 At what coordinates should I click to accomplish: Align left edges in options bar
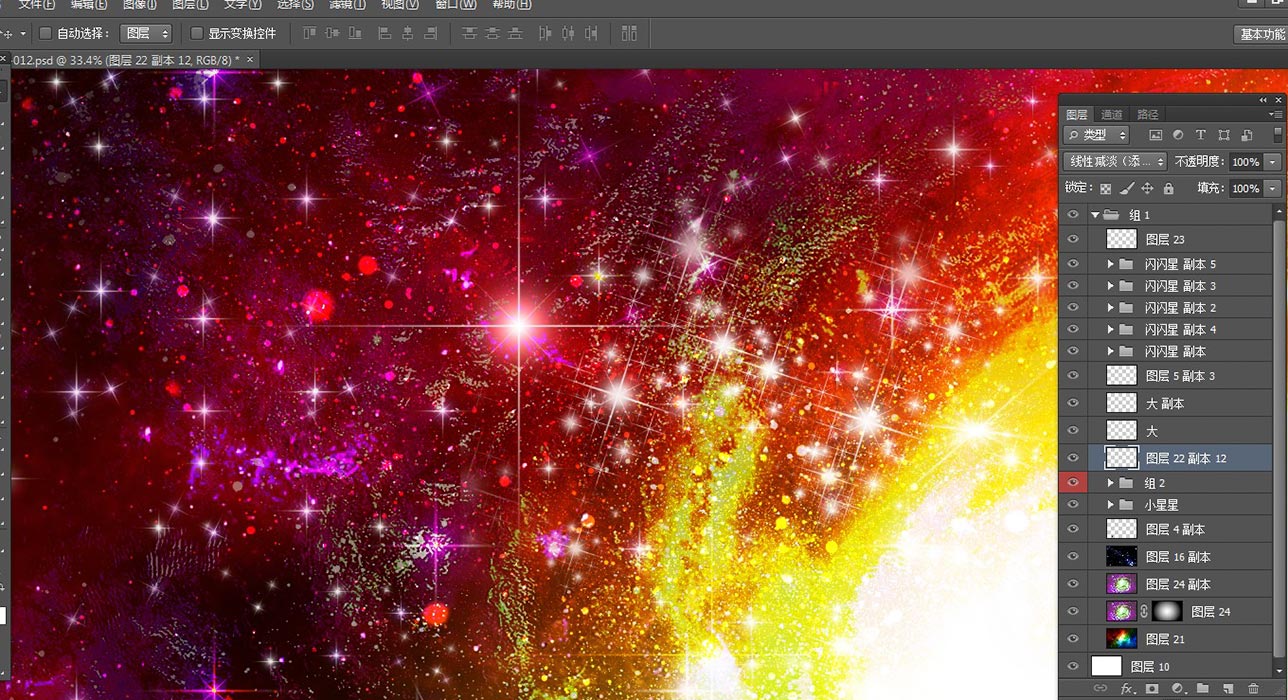(x=385, y=33)
